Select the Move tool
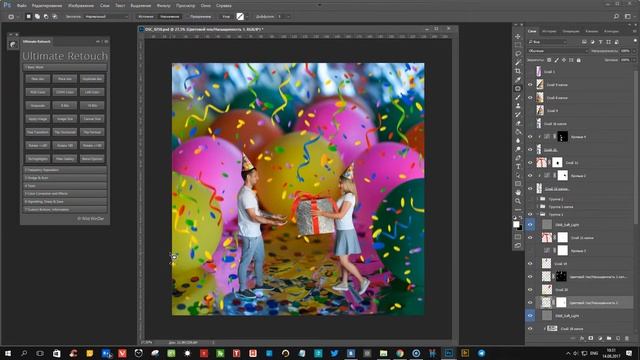Screen dimensions: 640x360 [518, 37]
